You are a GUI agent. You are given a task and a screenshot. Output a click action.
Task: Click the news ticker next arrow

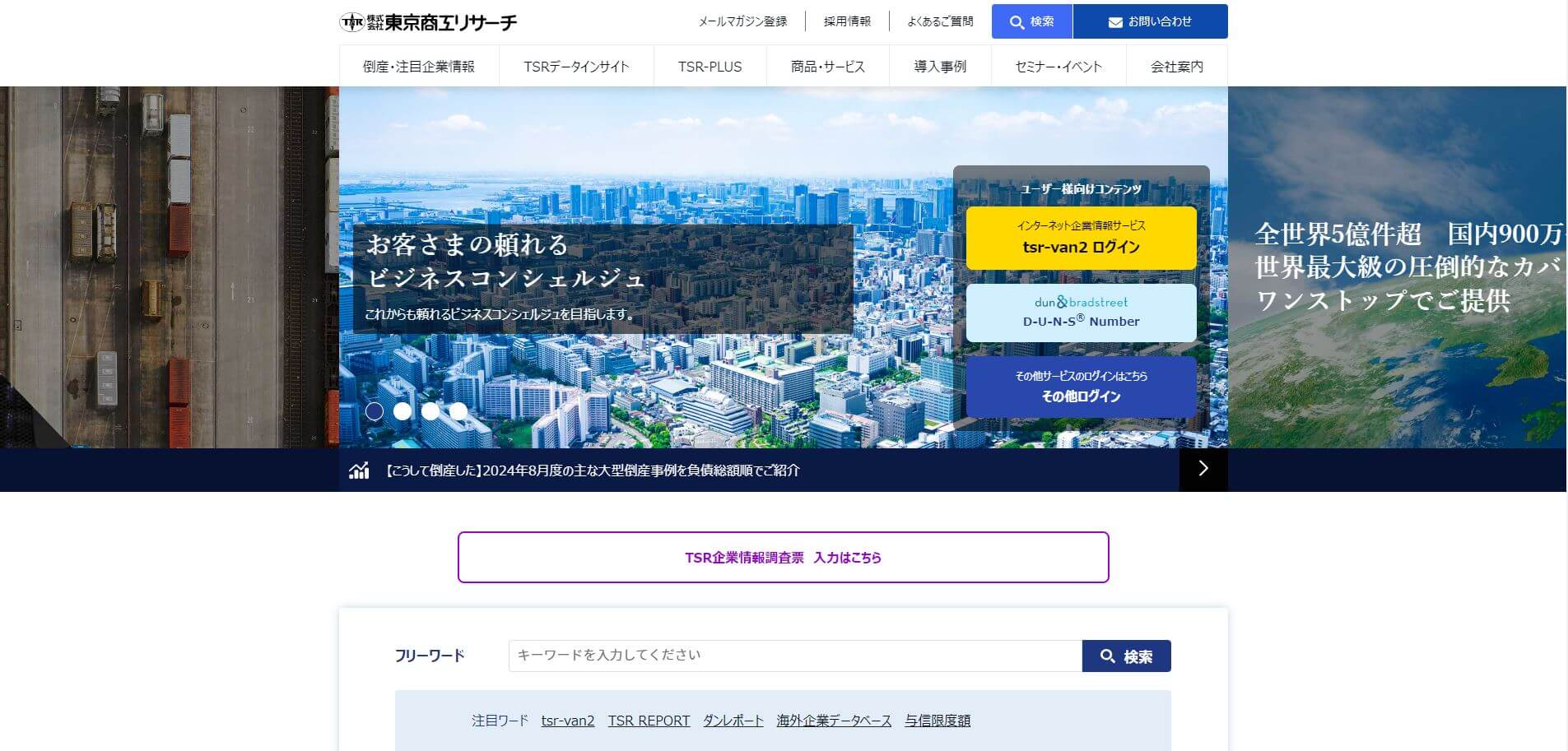coord(1203,469)
